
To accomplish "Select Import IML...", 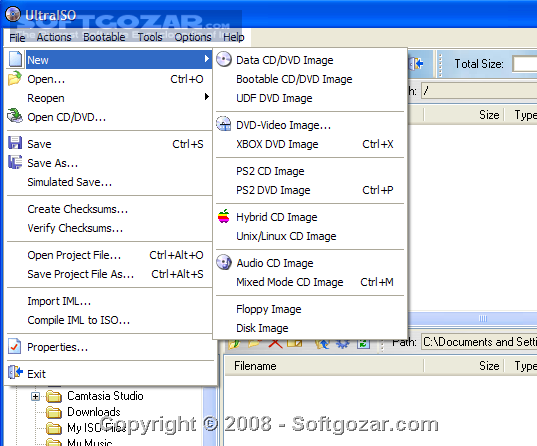I will click(110, 301).
